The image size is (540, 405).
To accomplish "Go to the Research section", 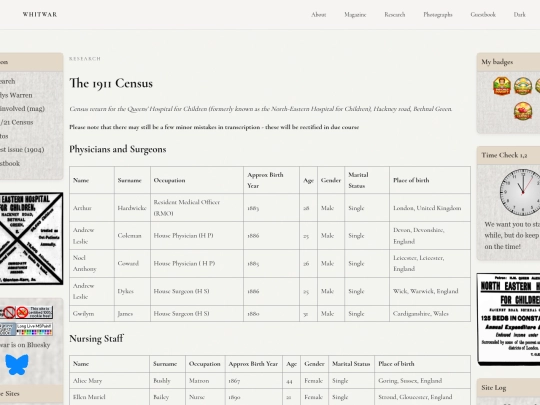I will click(x=395, y=14).
